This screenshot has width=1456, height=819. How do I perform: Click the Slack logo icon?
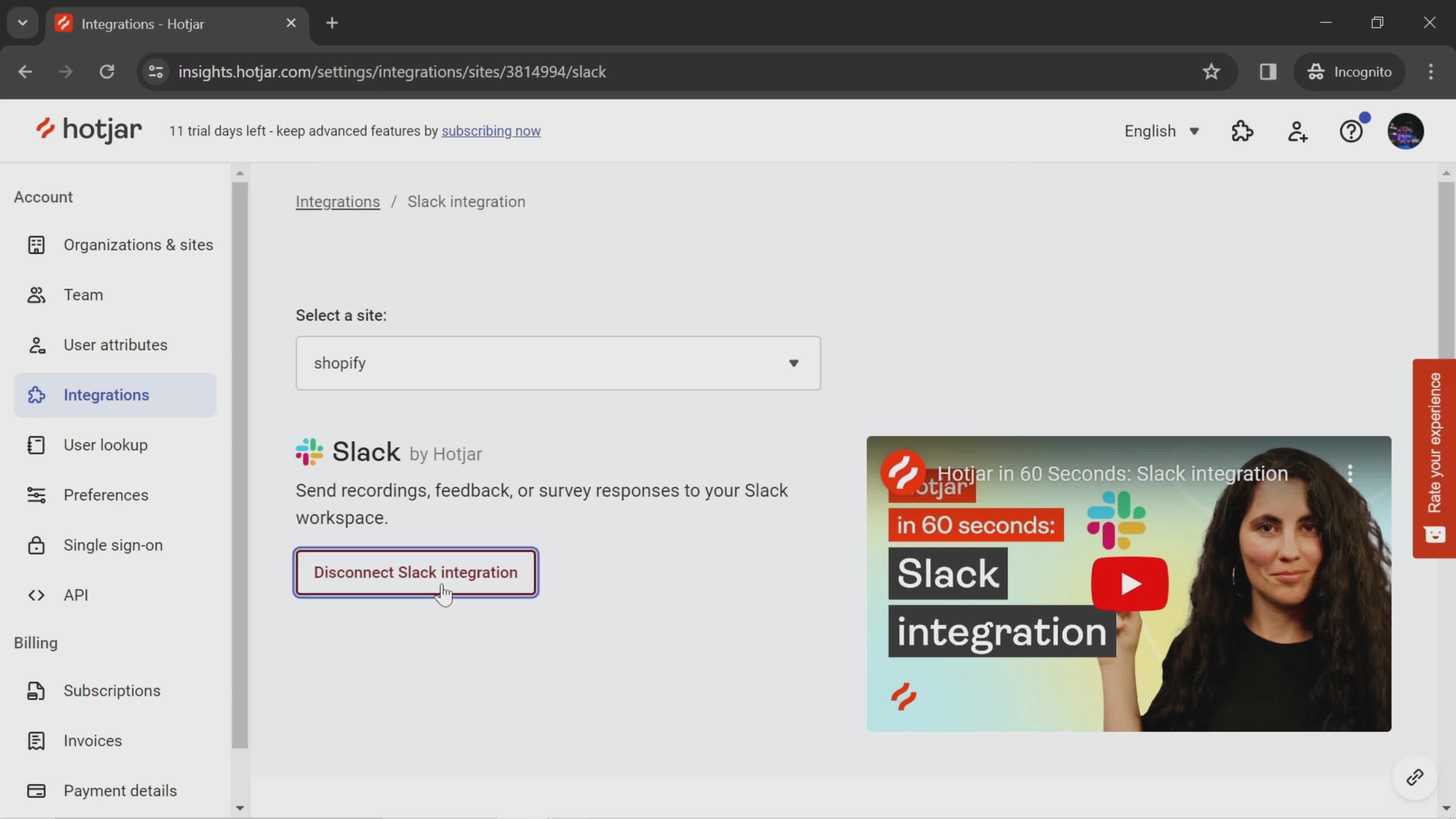(309, 452)
